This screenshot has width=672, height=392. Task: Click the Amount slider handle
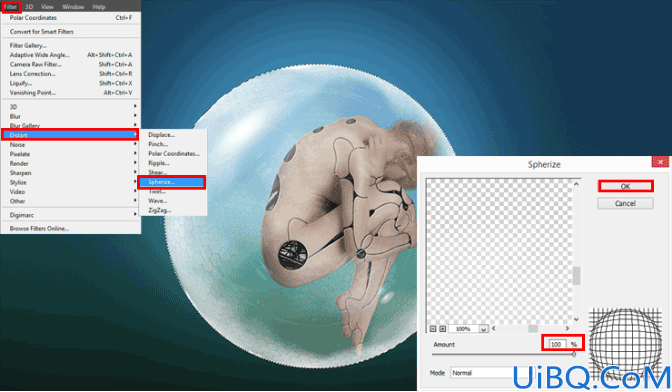(x=573, y=354)
